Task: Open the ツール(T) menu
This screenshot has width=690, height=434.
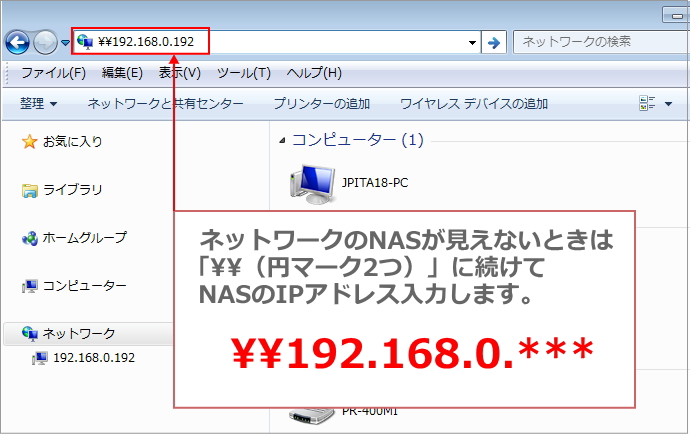Action: (244, 73)
